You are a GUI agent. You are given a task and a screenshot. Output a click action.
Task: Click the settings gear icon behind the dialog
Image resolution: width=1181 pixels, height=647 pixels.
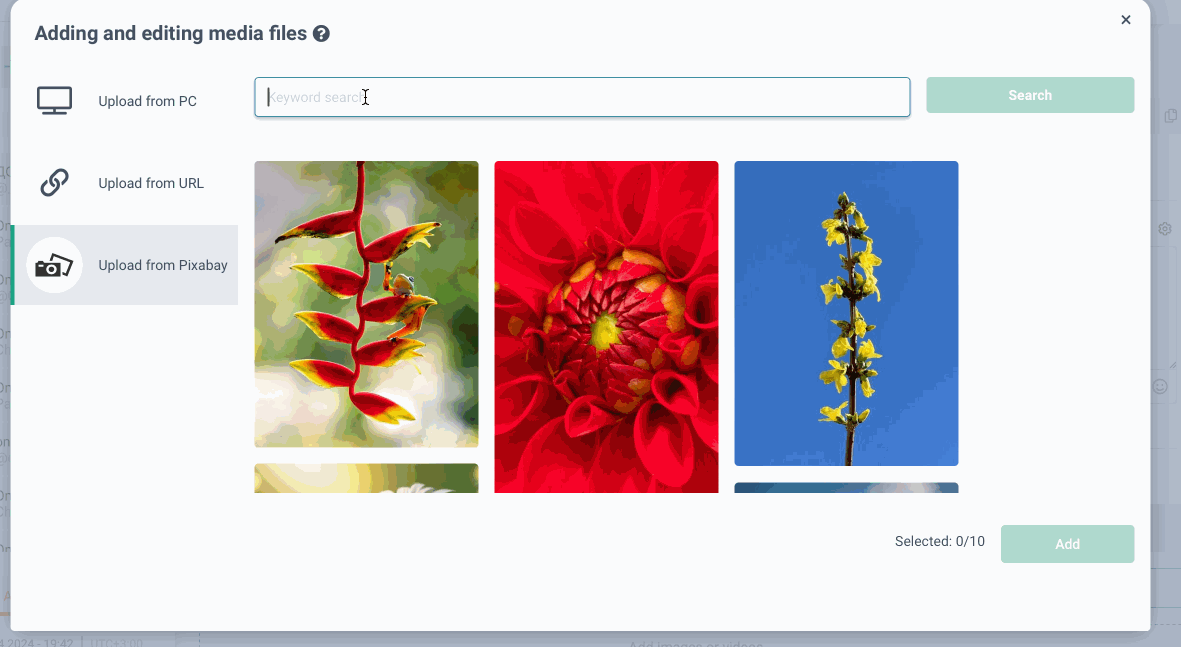[x=1164, y=229]
